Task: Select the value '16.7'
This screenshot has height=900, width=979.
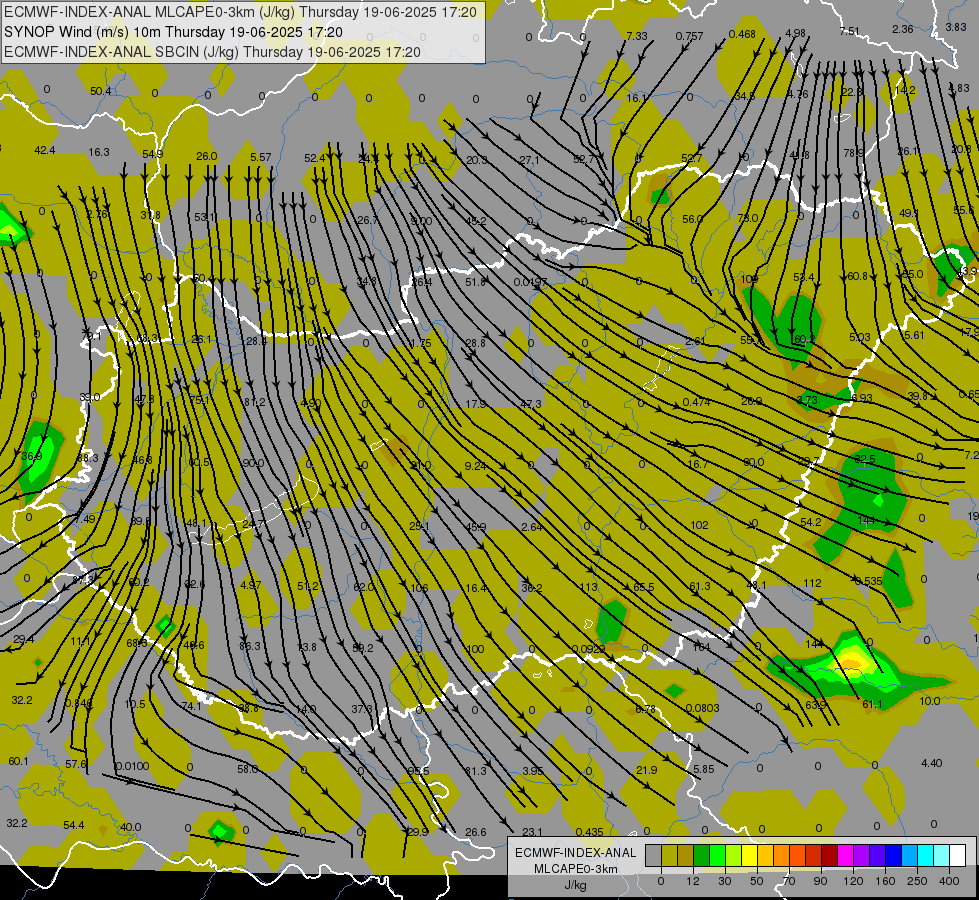Action: pyautogui.click(x=697, y=464)
